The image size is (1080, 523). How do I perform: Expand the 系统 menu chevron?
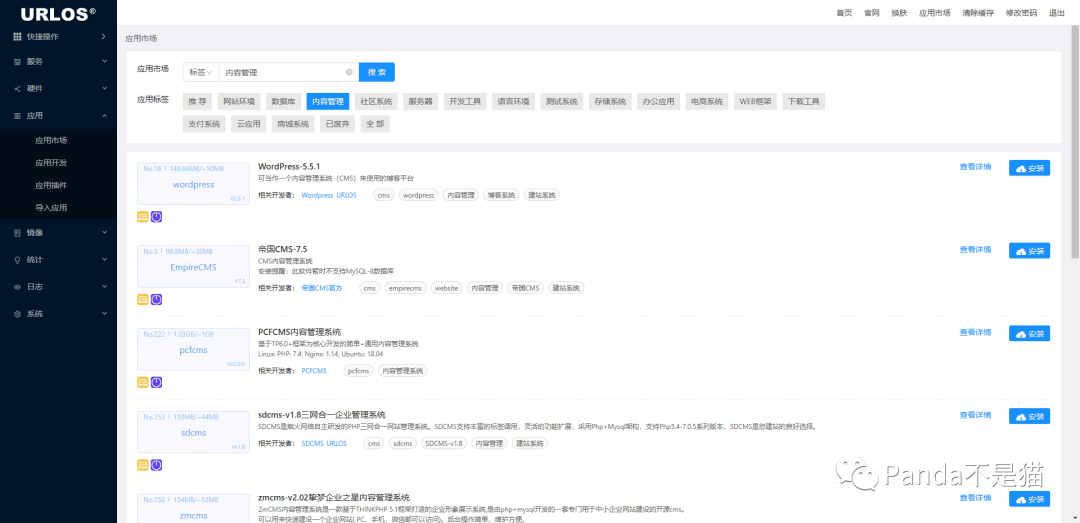click(x=105, y=314)
